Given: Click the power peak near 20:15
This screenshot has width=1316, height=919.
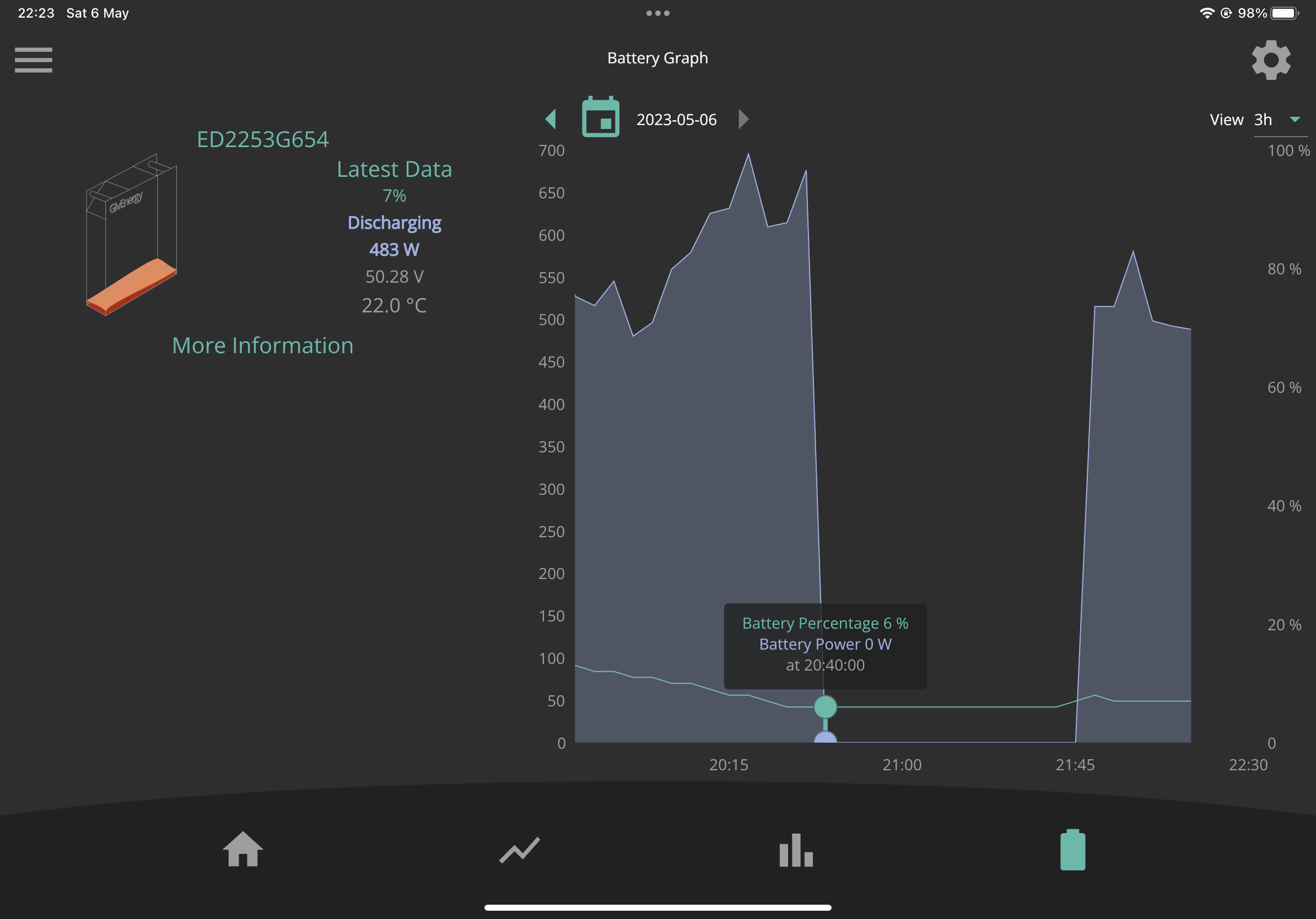Looking at the screenshot, I should point(748,154).
